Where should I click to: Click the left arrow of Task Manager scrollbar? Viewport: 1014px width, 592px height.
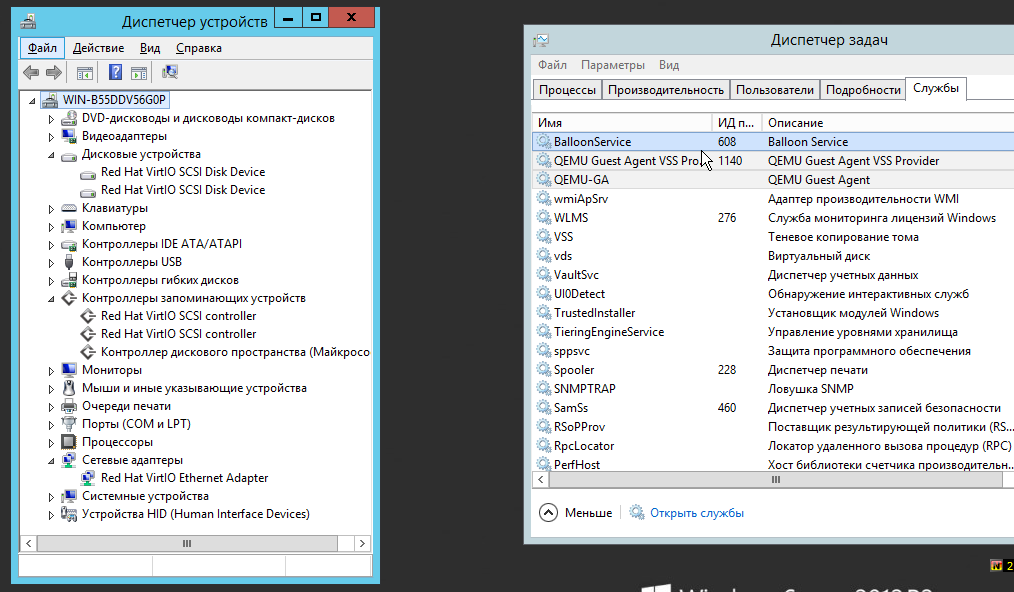tap(541, 479)
